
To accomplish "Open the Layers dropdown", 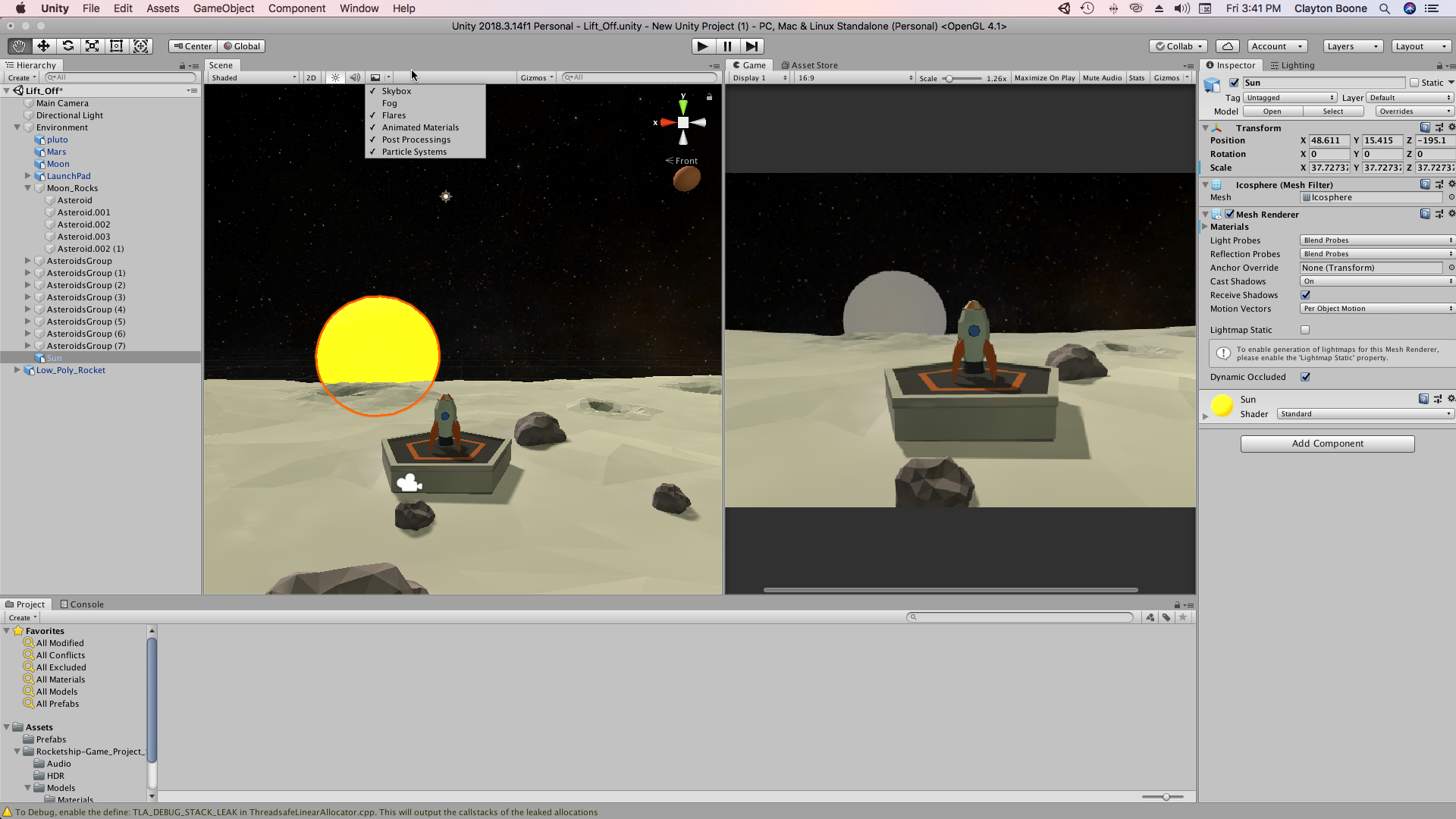I will (1352, 46).
